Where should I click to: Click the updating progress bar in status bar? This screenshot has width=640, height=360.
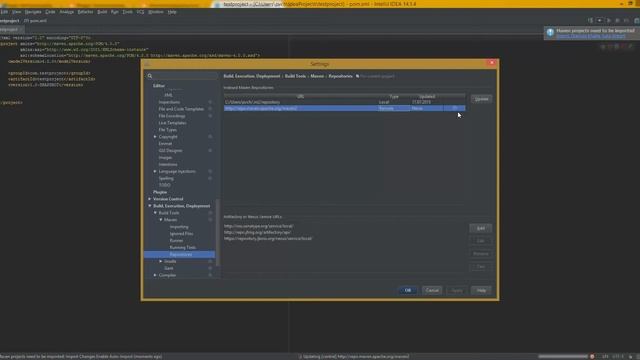[563, 356]
